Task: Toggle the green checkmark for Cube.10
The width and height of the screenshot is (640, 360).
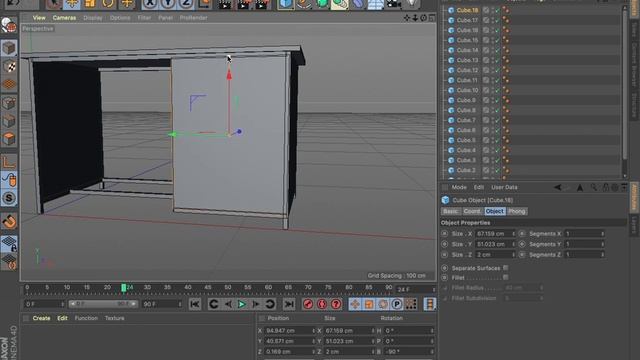Action: [x=497, y=90]
